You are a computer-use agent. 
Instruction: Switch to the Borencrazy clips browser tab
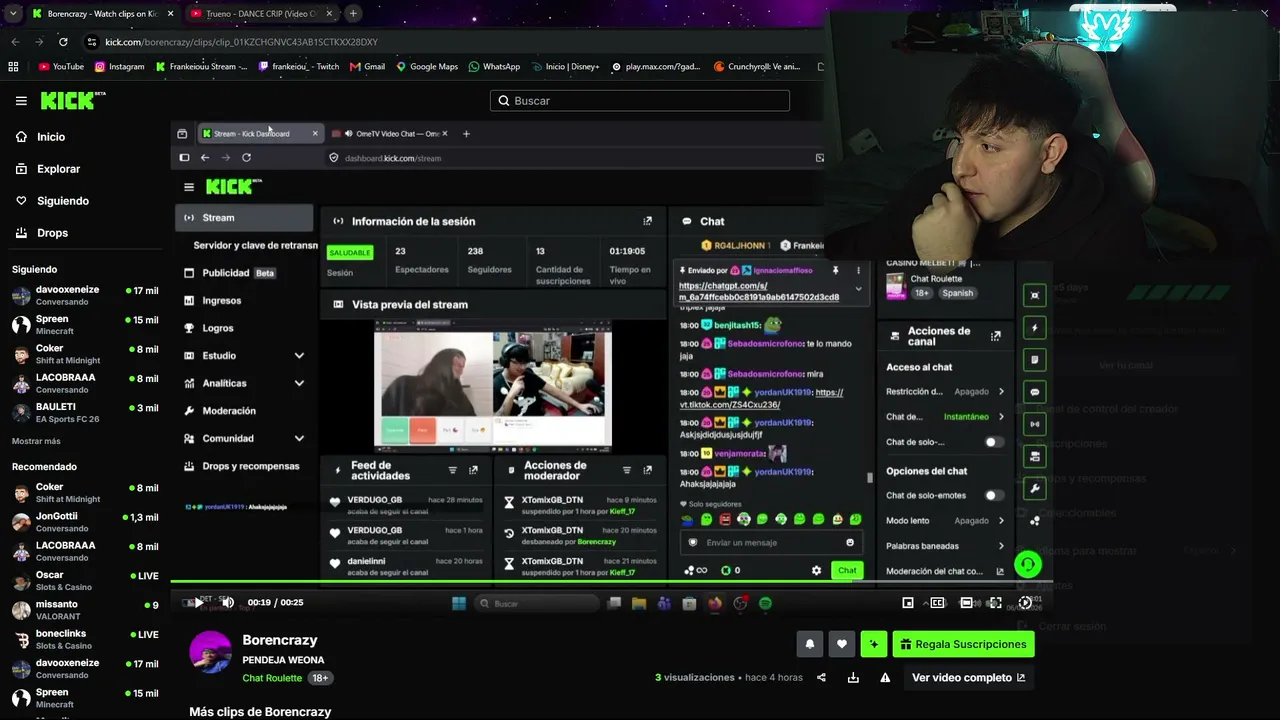[x=104, y=14]
